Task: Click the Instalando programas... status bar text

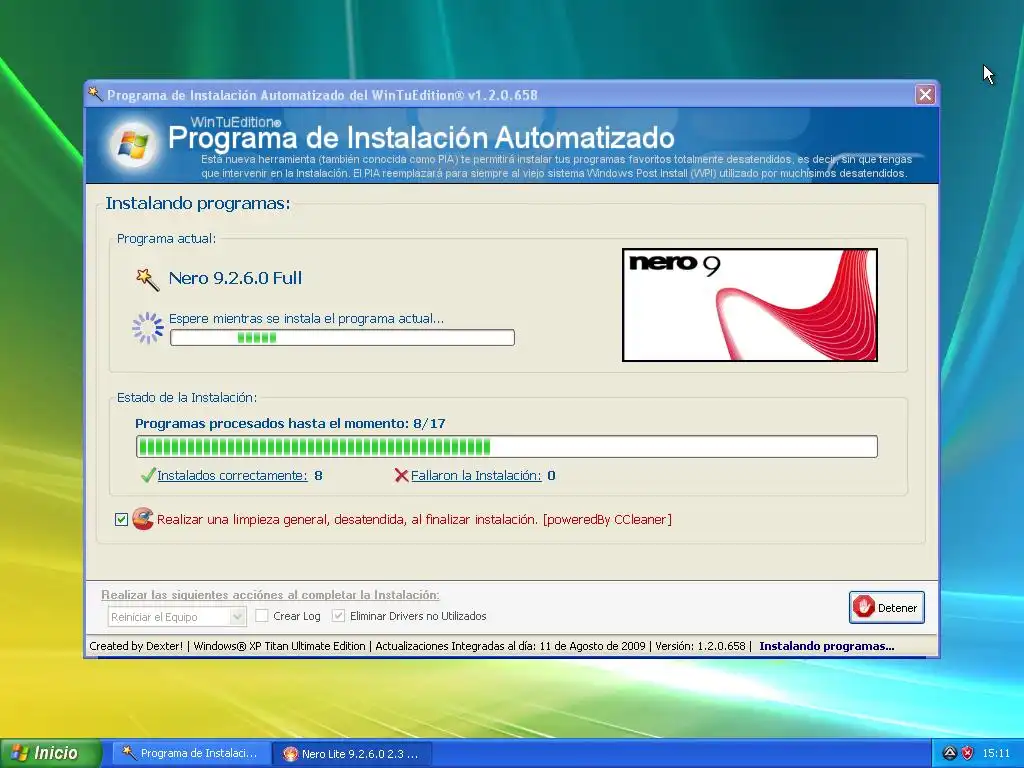Action: coord(827,646)
